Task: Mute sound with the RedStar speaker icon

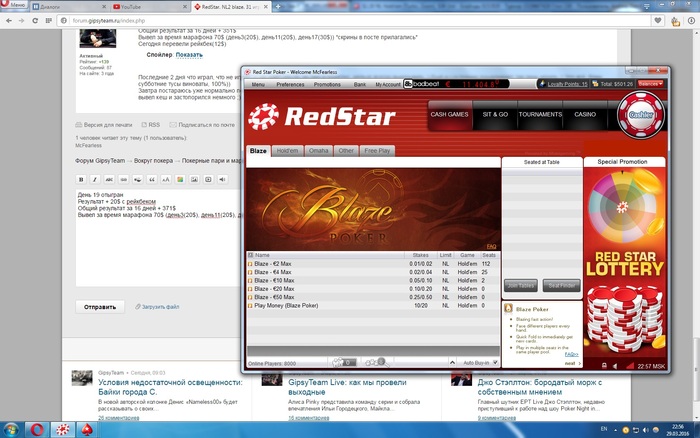Action: pos(616,366)
